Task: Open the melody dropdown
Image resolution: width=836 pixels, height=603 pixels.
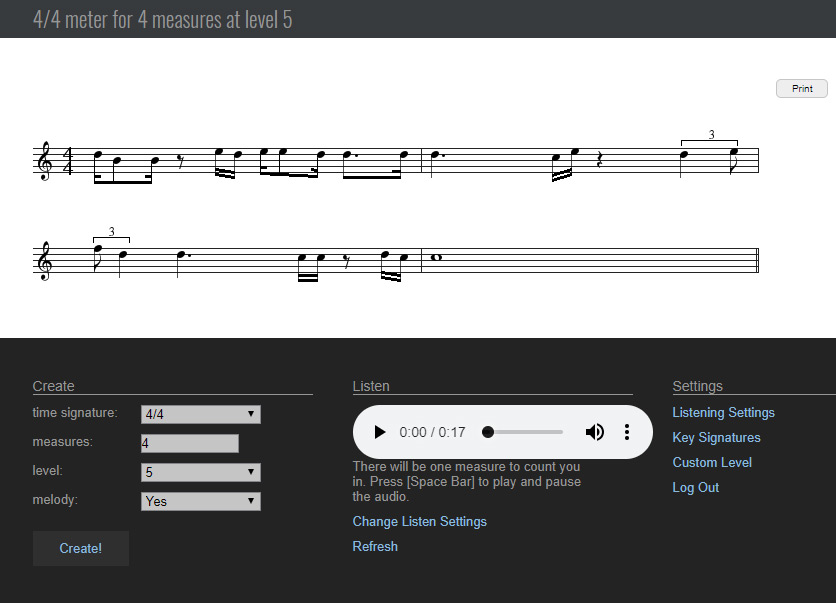Action: 200,500
